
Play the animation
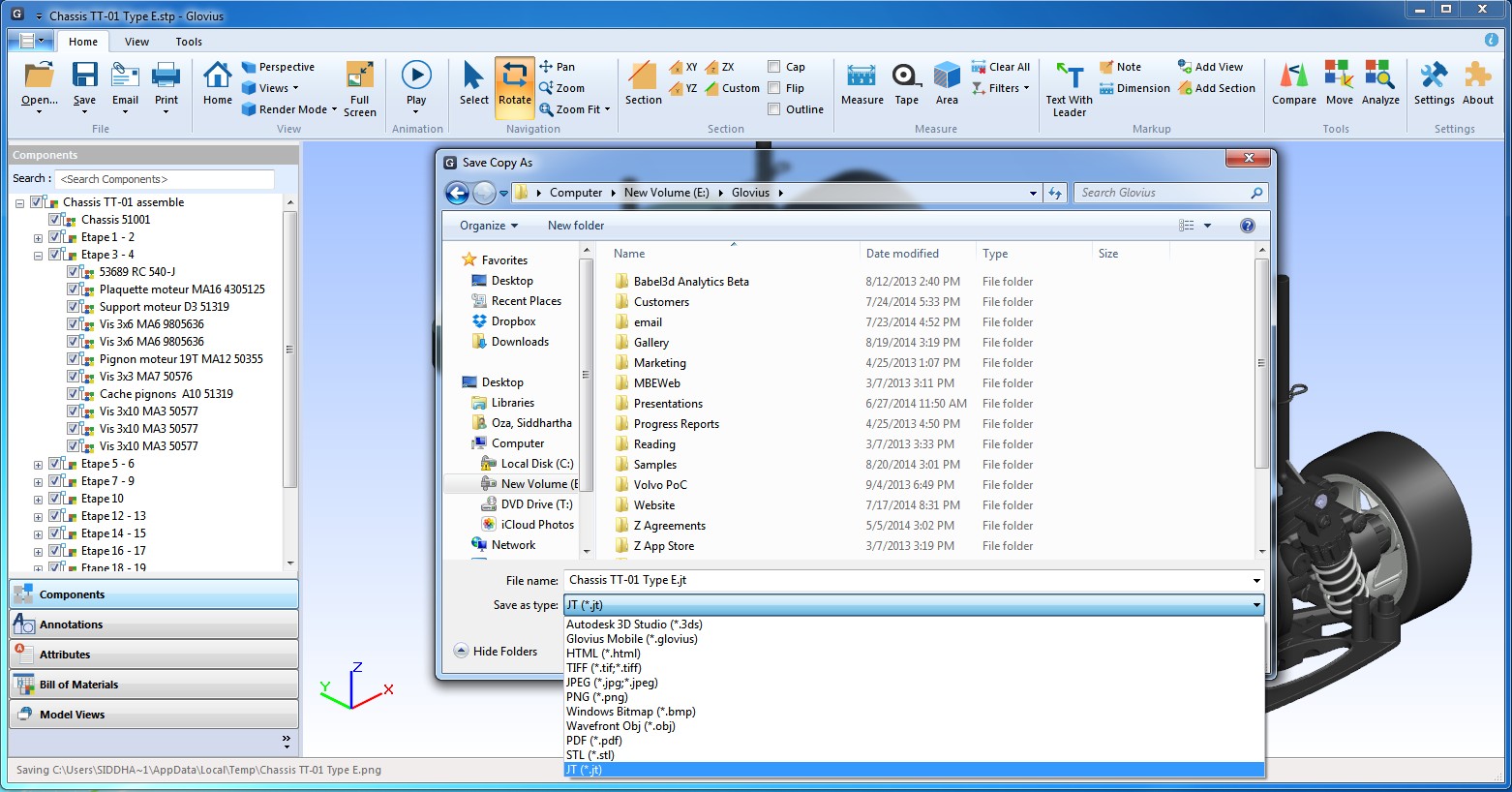coord(416,85)
